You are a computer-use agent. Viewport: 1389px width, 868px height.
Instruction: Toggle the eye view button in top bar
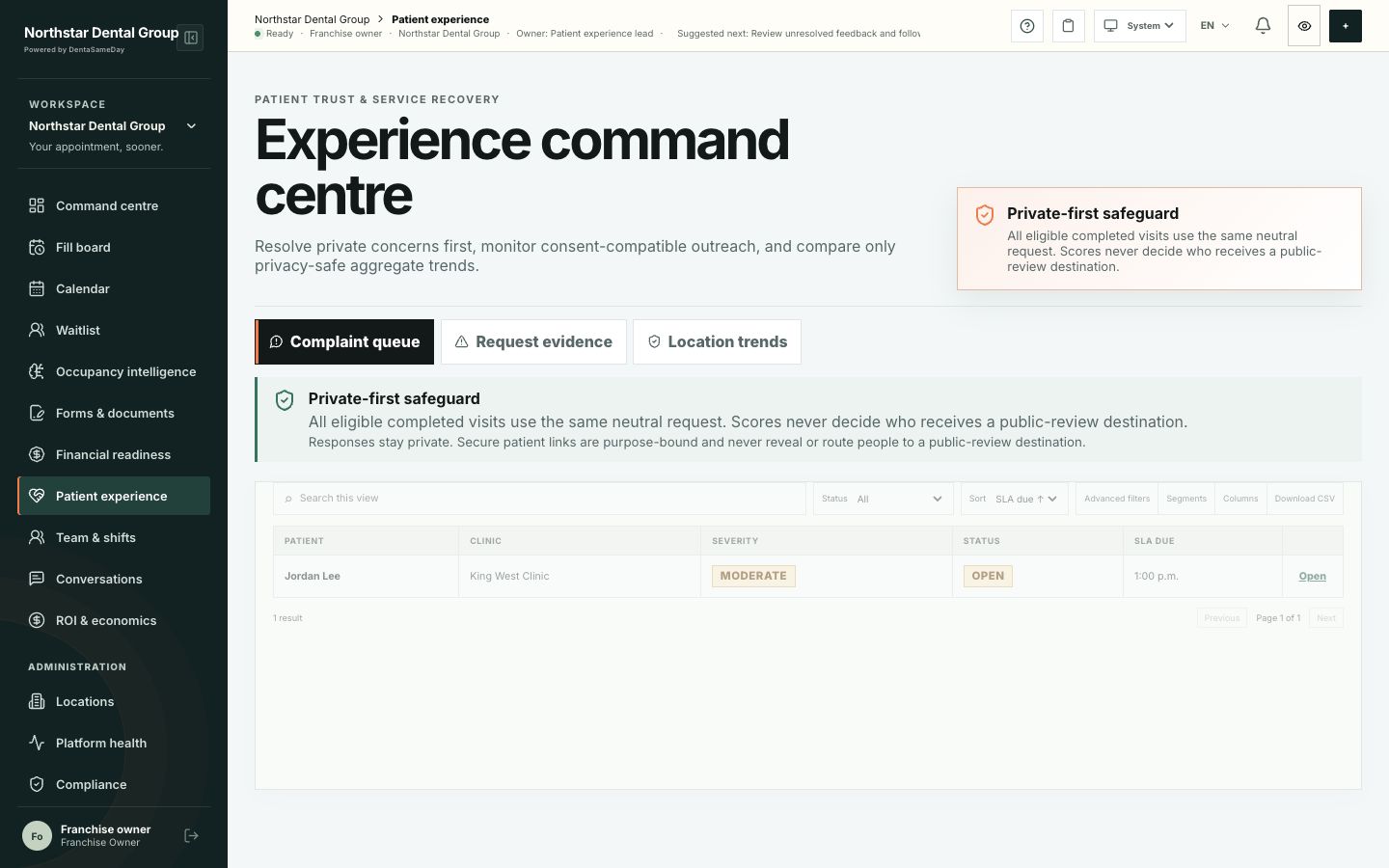tap(1304, 26)
